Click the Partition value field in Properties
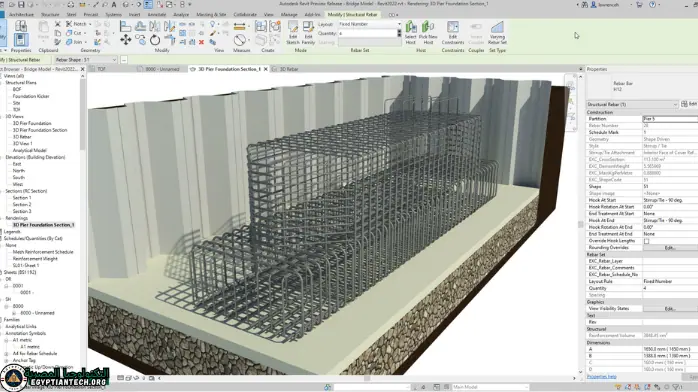 (x=670, y=119)
